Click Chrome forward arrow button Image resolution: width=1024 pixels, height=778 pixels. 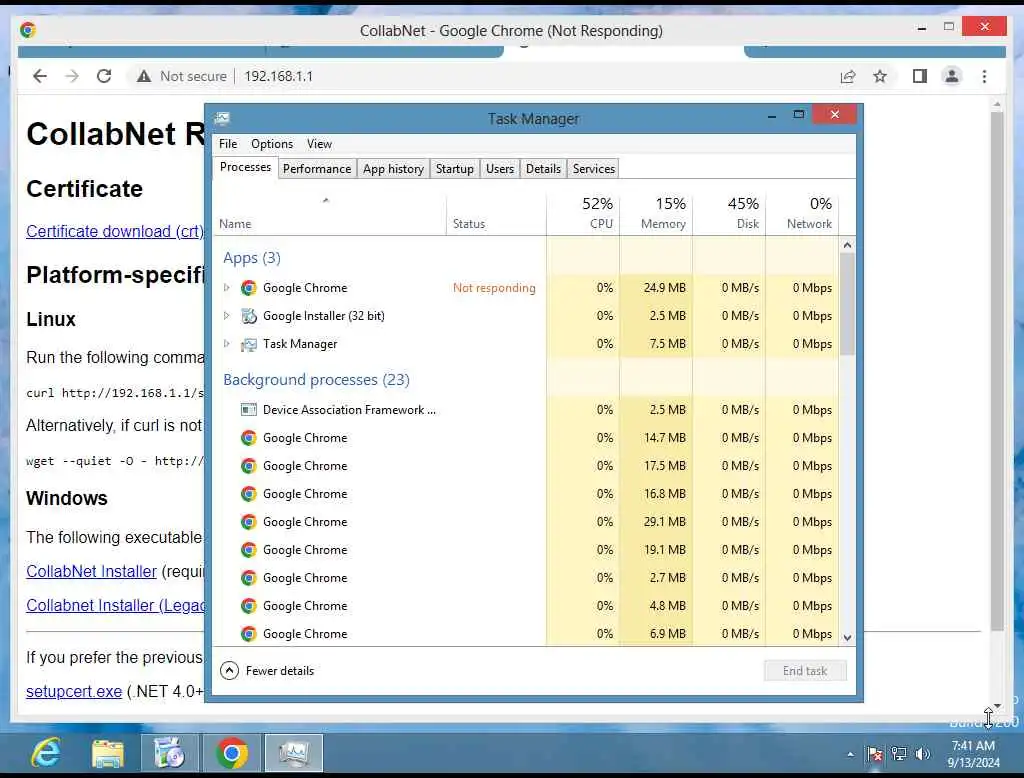point(72,76)
